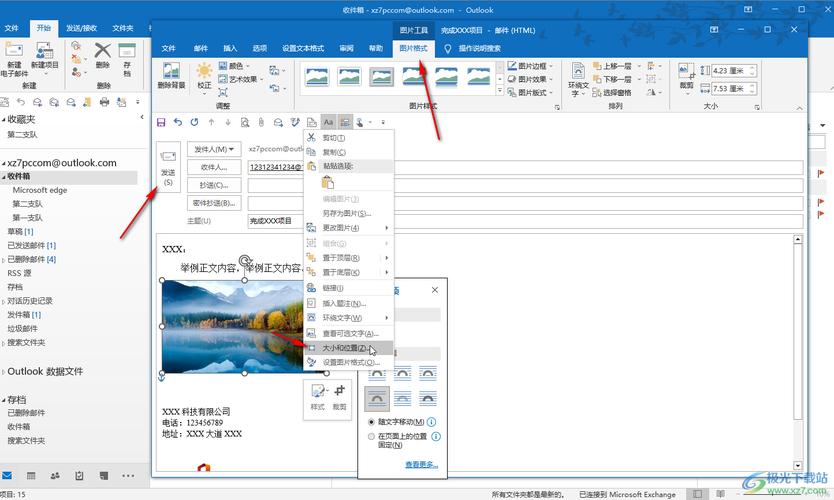Choose 剪切 (Cut) from context menu
Image resolution: width=834 pixels, height=500 pixels.
[x=349, y=138]
